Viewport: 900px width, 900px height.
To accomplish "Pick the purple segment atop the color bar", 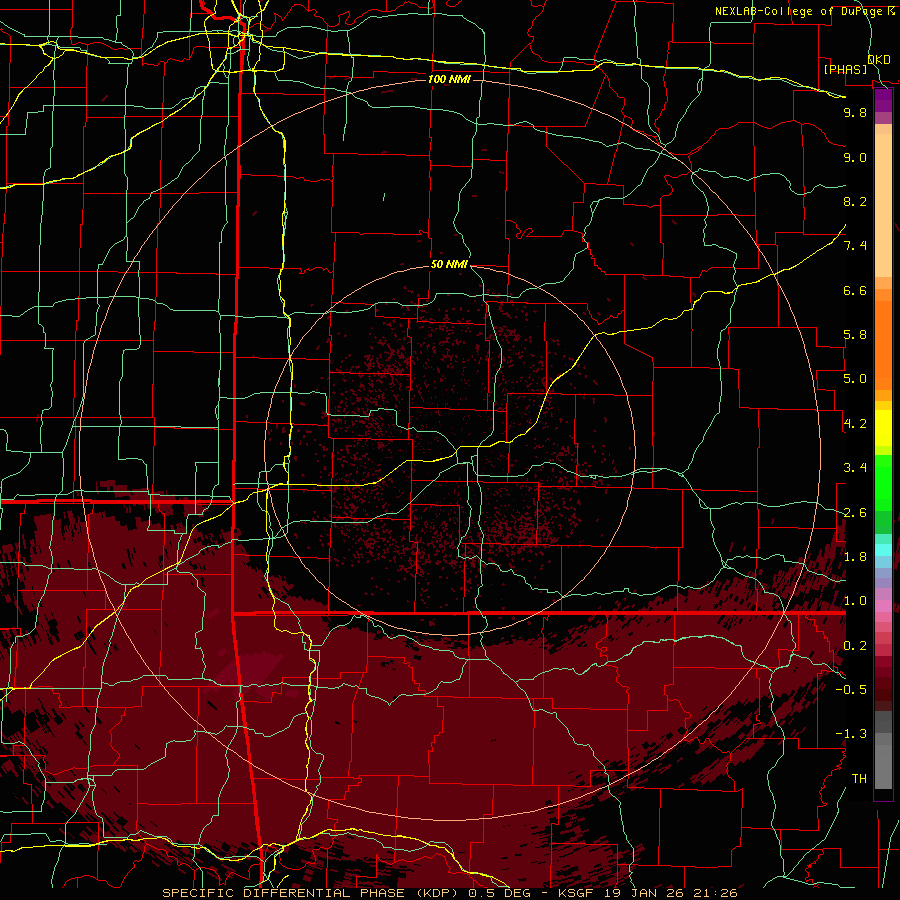I will pos(883,100).
